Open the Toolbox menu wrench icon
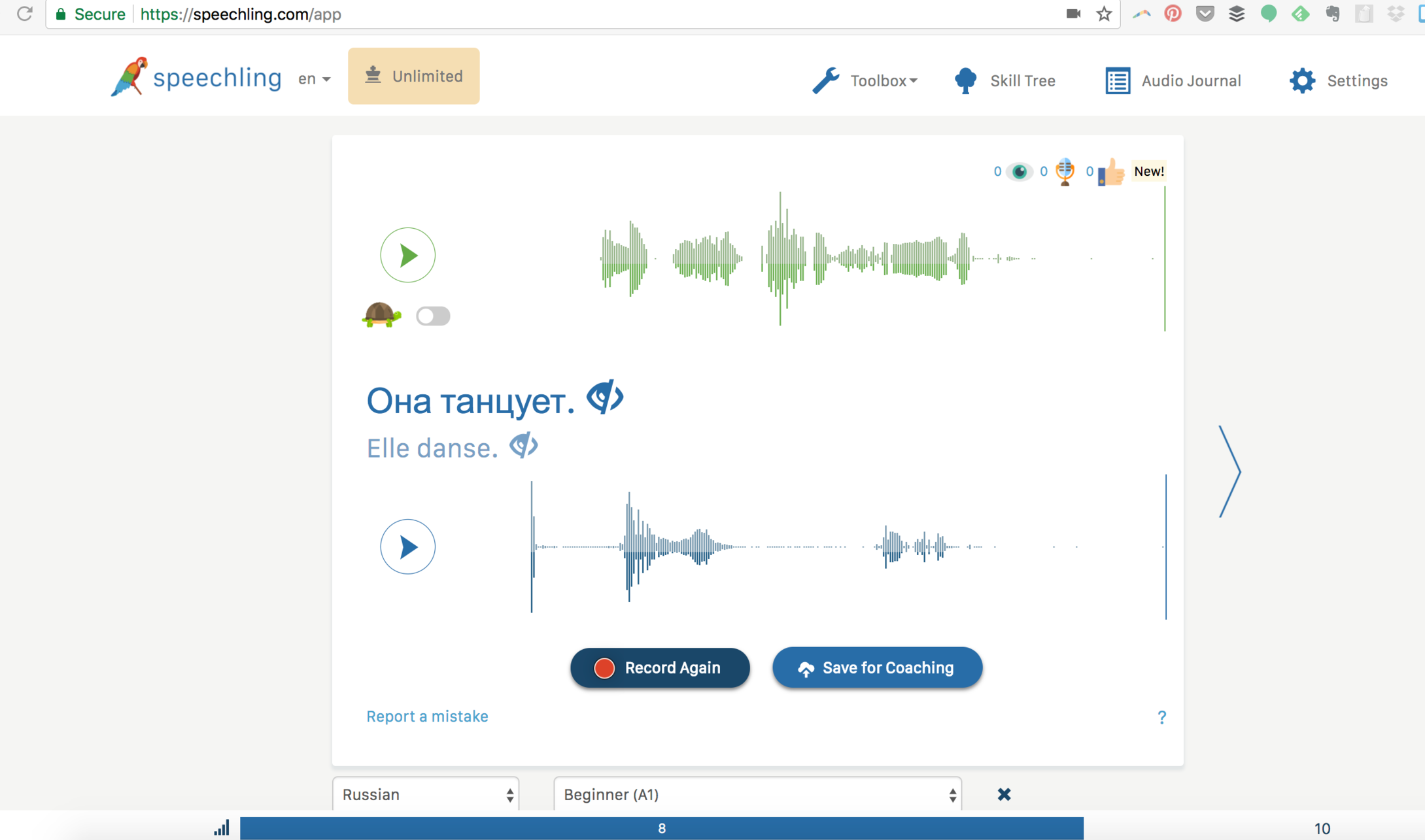Image resolution: width=1425 pixels, height=840 pixels. click(827, 80)
